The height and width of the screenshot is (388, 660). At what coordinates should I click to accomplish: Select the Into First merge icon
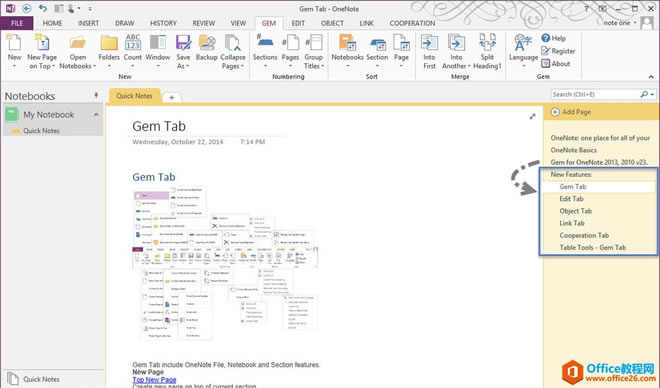(429, 43)
